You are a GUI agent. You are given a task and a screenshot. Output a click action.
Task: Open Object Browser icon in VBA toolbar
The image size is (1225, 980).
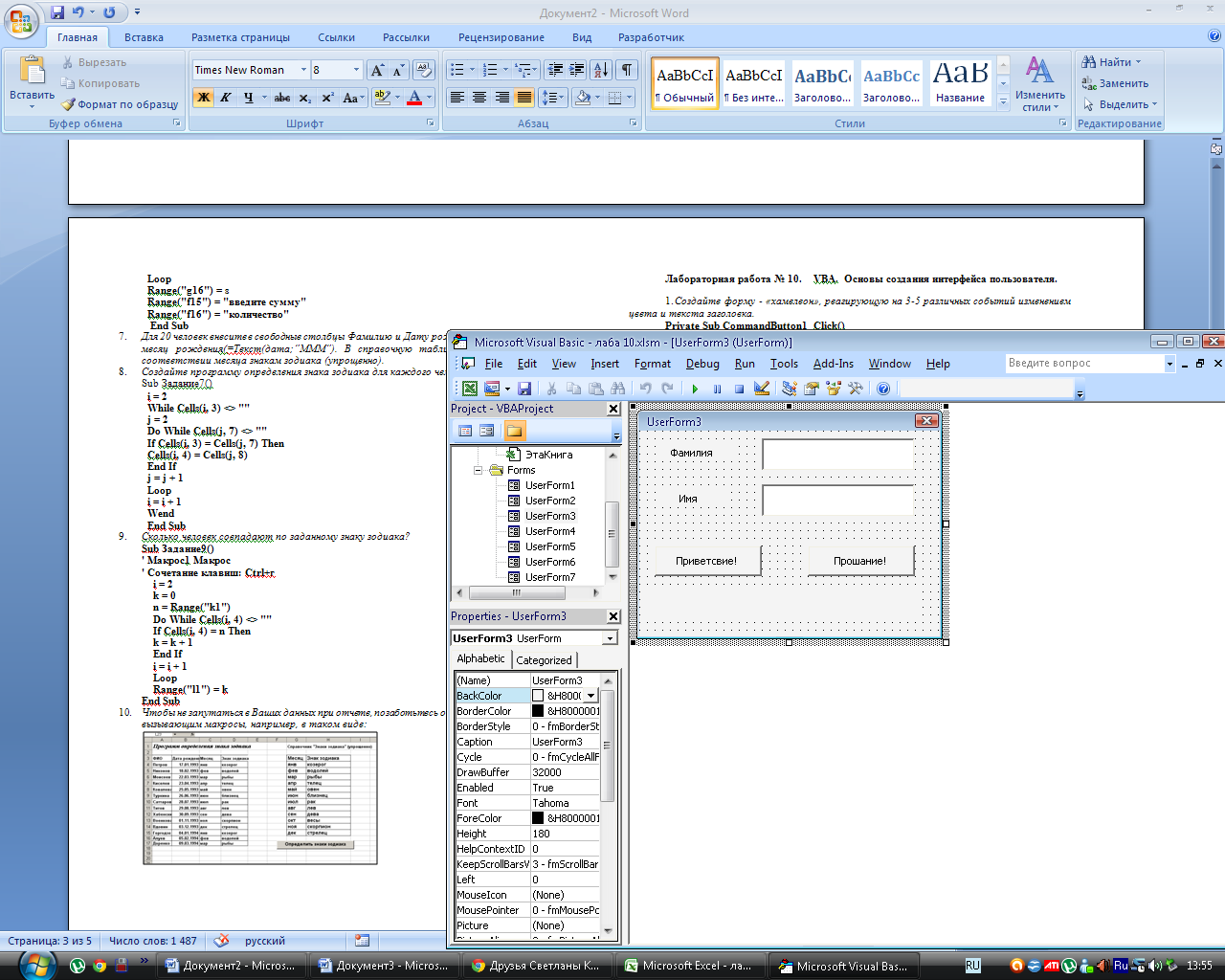point(834,389)
